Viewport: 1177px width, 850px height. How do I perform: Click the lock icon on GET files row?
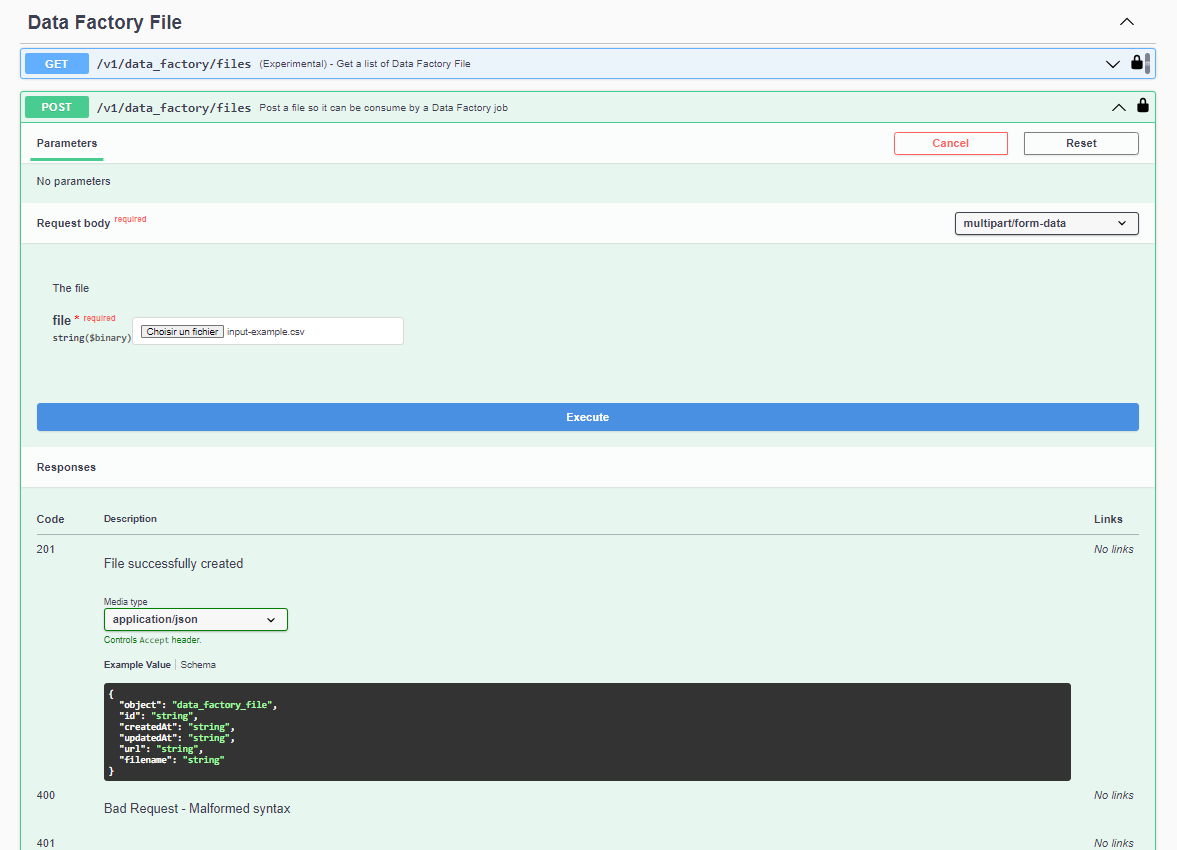point(1136,63)
